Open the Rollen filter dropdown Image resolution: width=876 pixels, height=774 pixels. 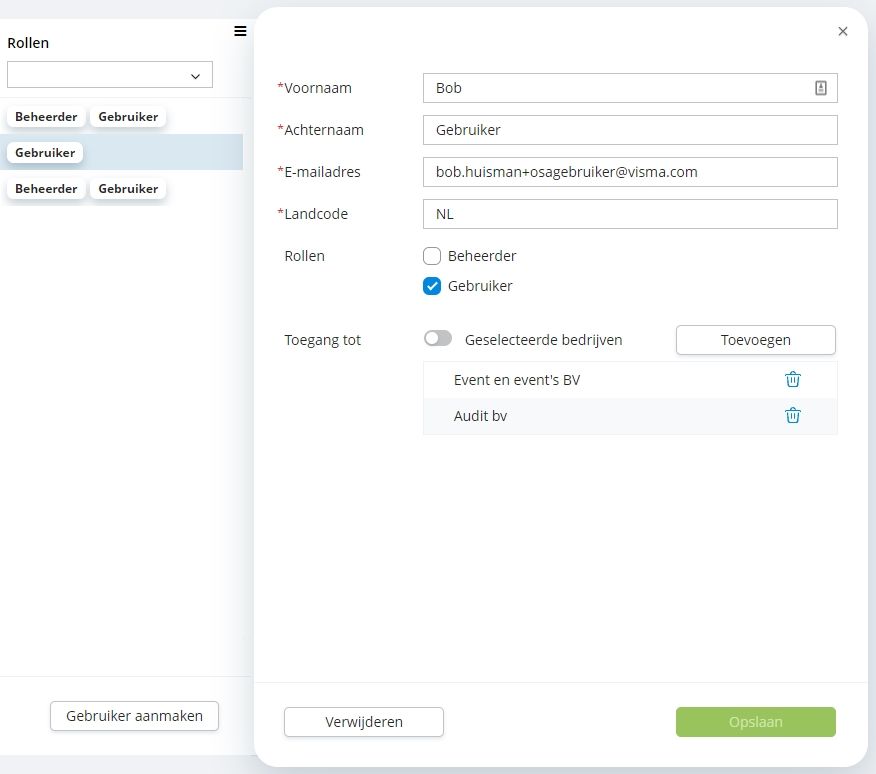(x=110, y=74)
